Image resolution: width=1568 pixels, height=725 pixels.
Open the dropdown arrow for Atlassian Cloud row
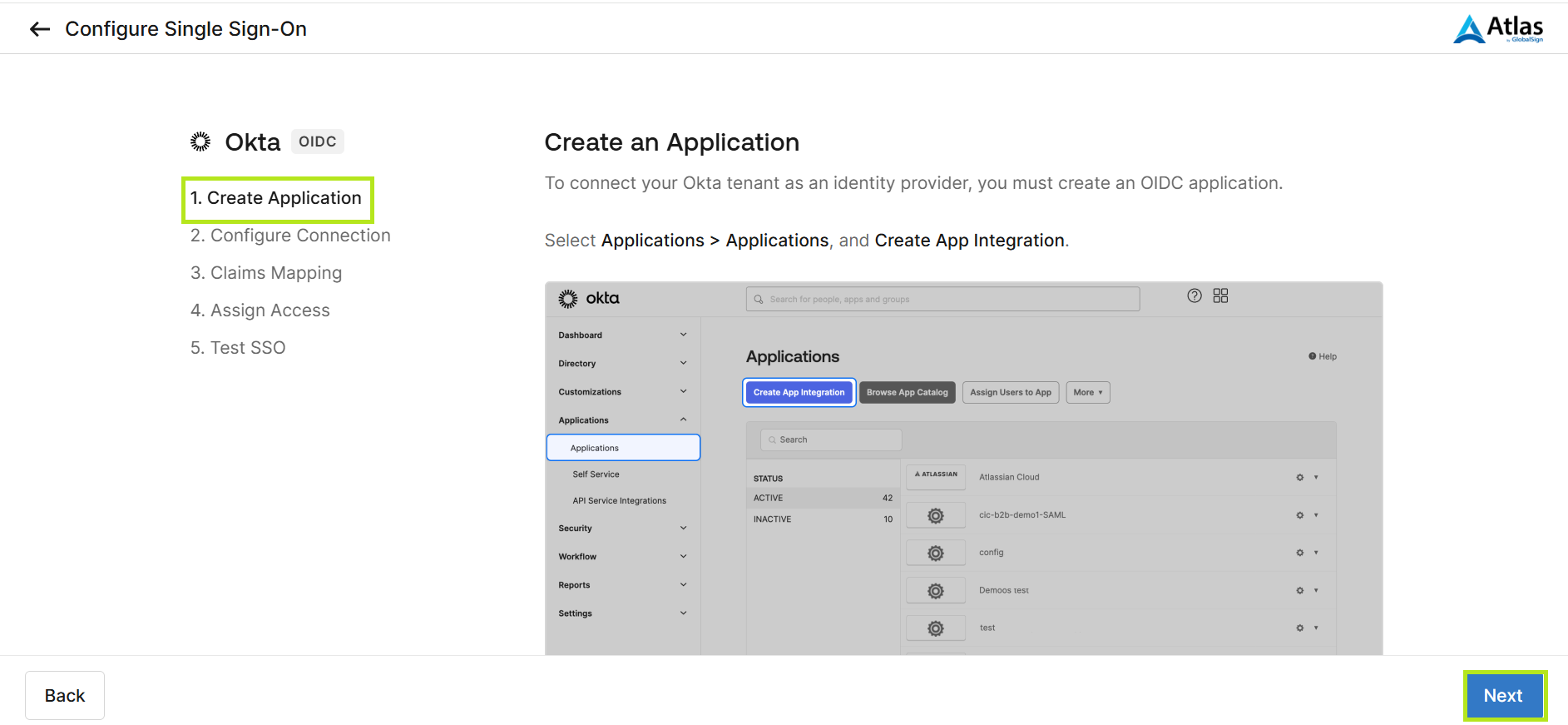(x=1316, y=477)
